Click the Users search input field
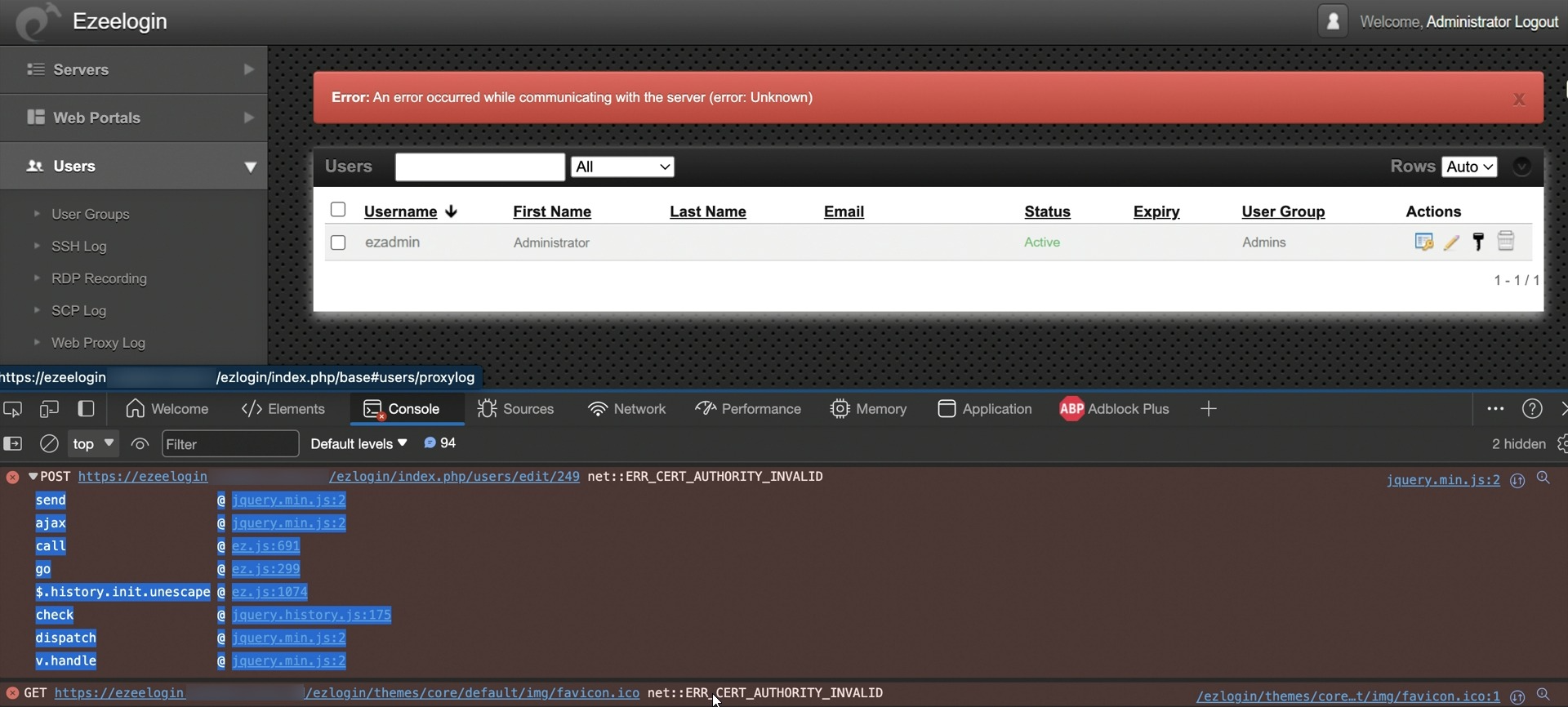This screenshot has width=1568, height=707. point(480,167)
